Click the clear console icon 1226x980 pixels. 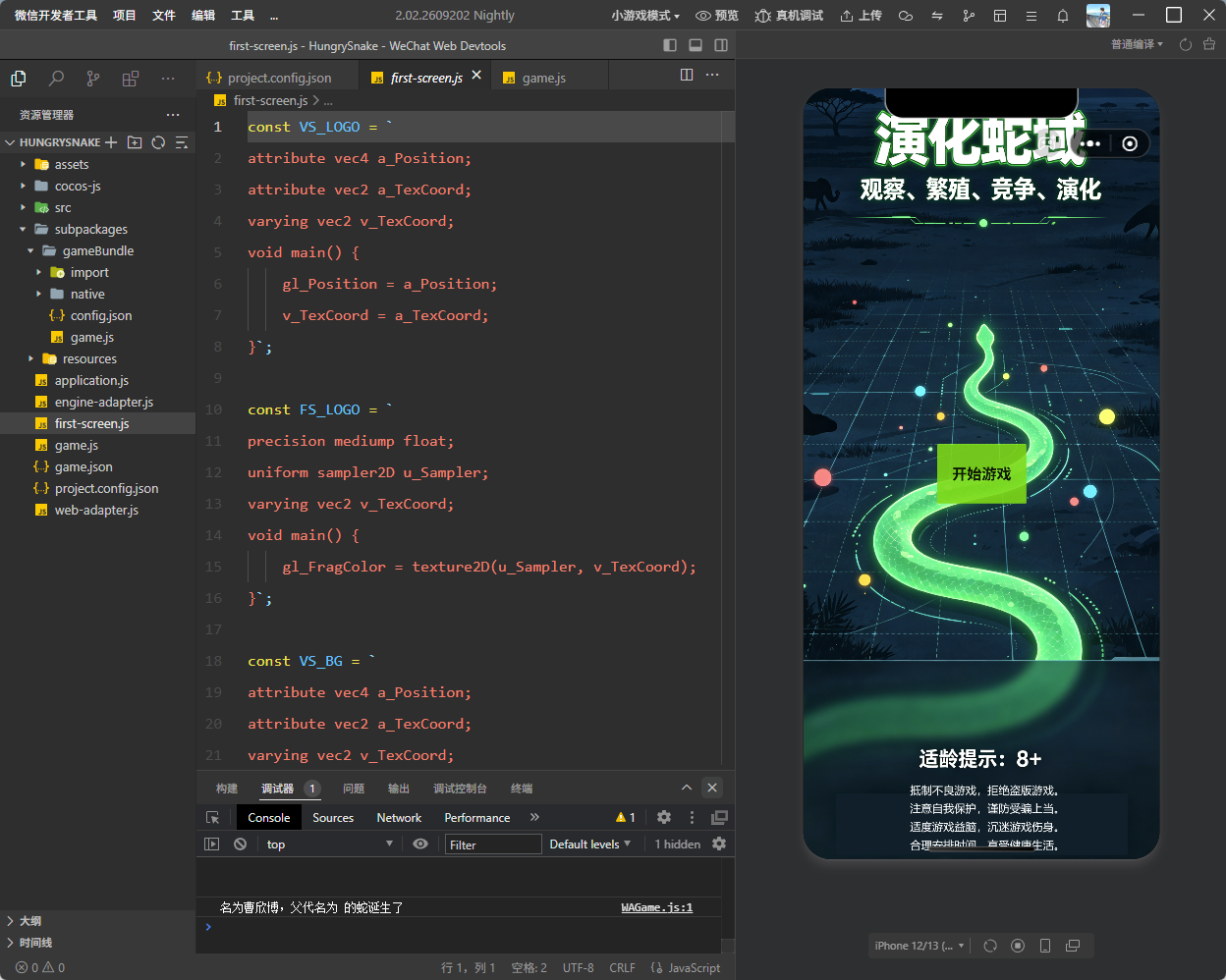click(240, 844)
